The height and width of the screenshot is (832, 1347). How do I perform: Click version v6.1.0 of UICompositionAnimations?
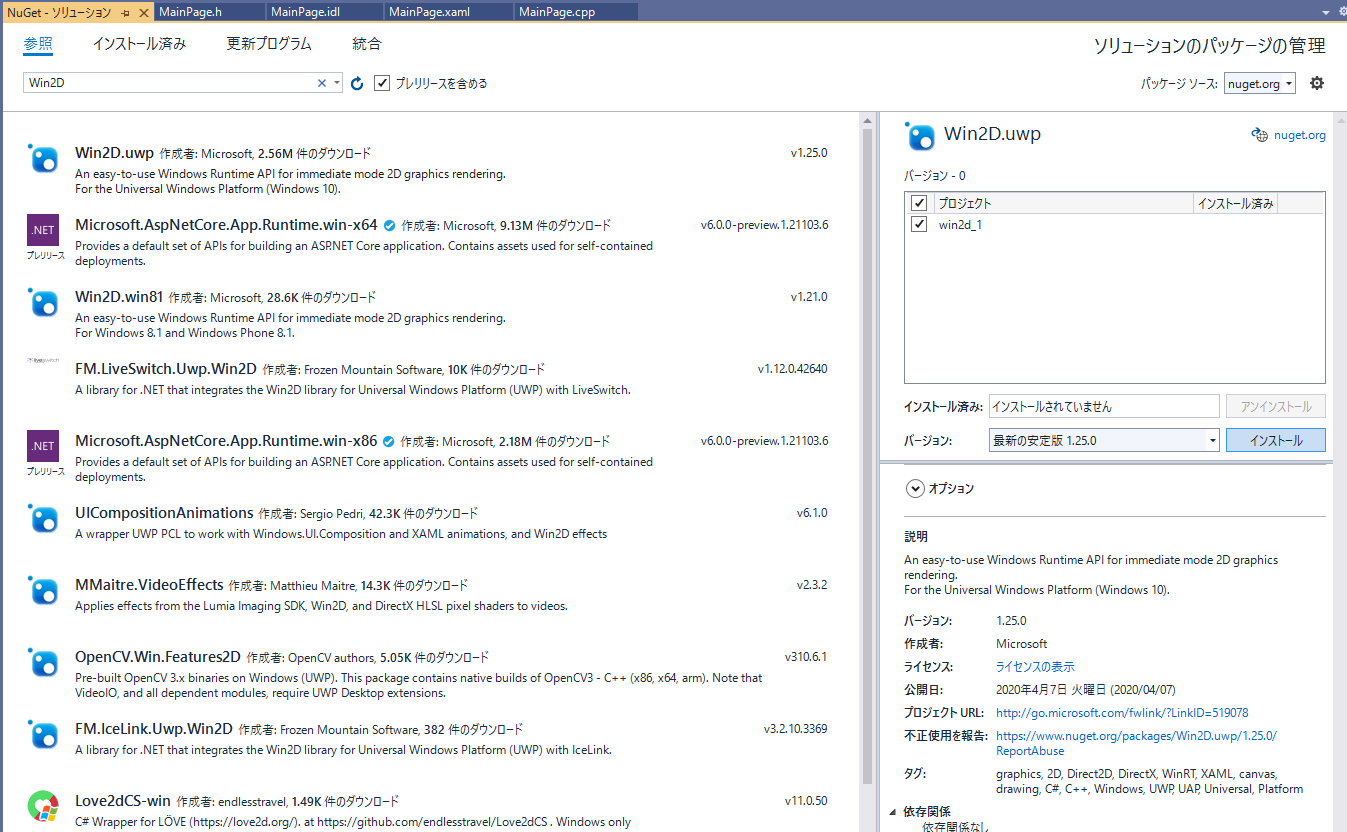click(x=812, y=513)
